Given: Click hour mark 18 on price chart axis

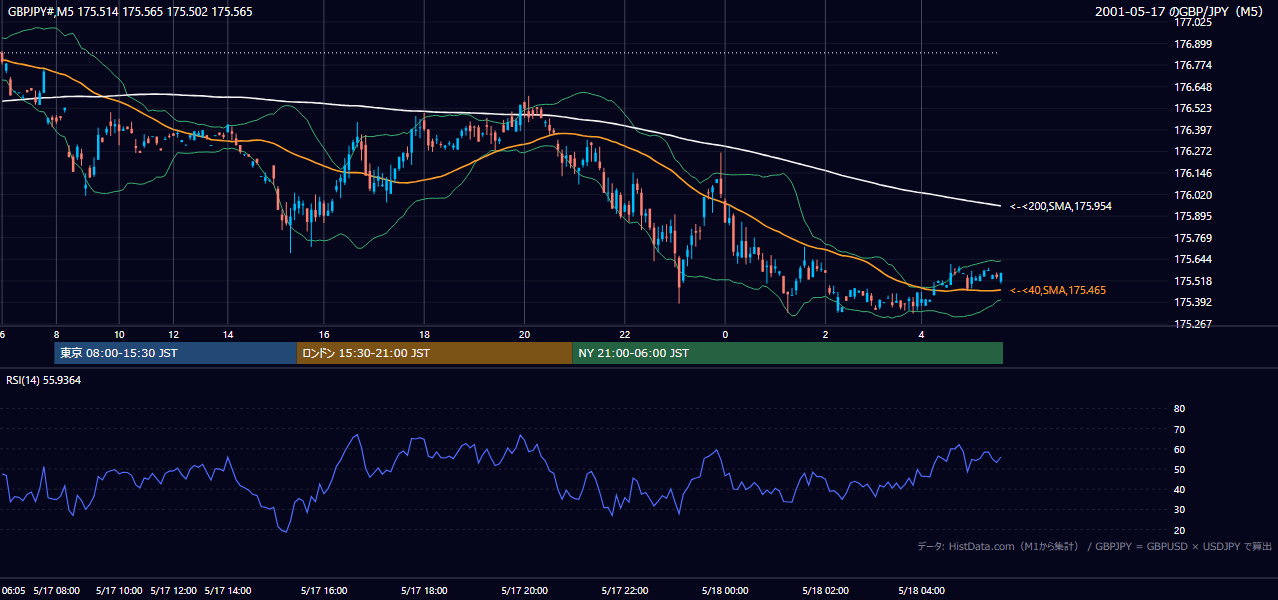Looking at the screenshot, I should (424, 334).
